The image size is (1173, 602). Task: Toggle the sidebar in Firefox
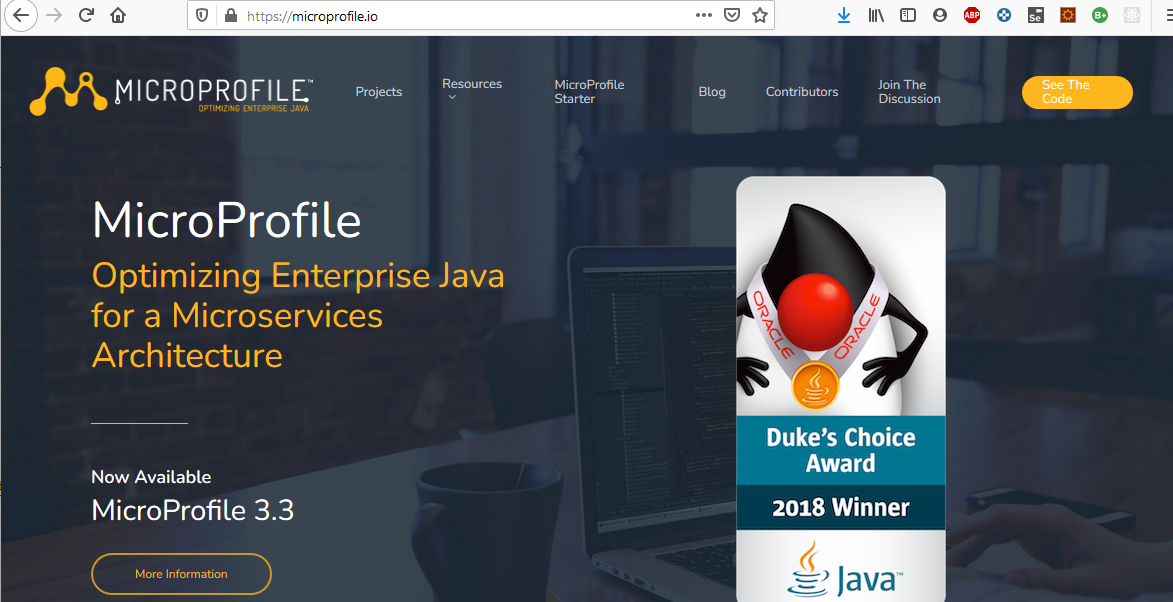point(908,15)
